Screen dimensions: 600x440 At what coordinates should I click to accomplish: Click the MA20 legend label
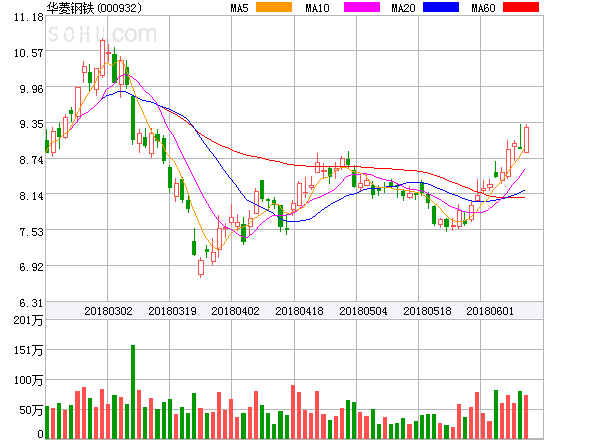coord(403,8)
